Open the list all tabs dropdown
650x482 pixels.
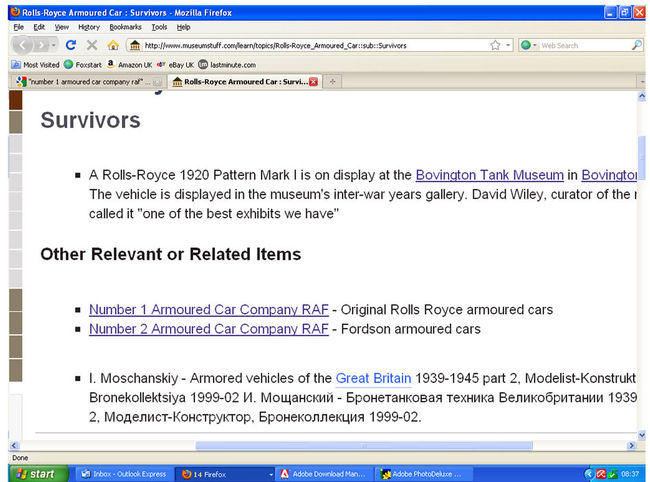(642, 82)
